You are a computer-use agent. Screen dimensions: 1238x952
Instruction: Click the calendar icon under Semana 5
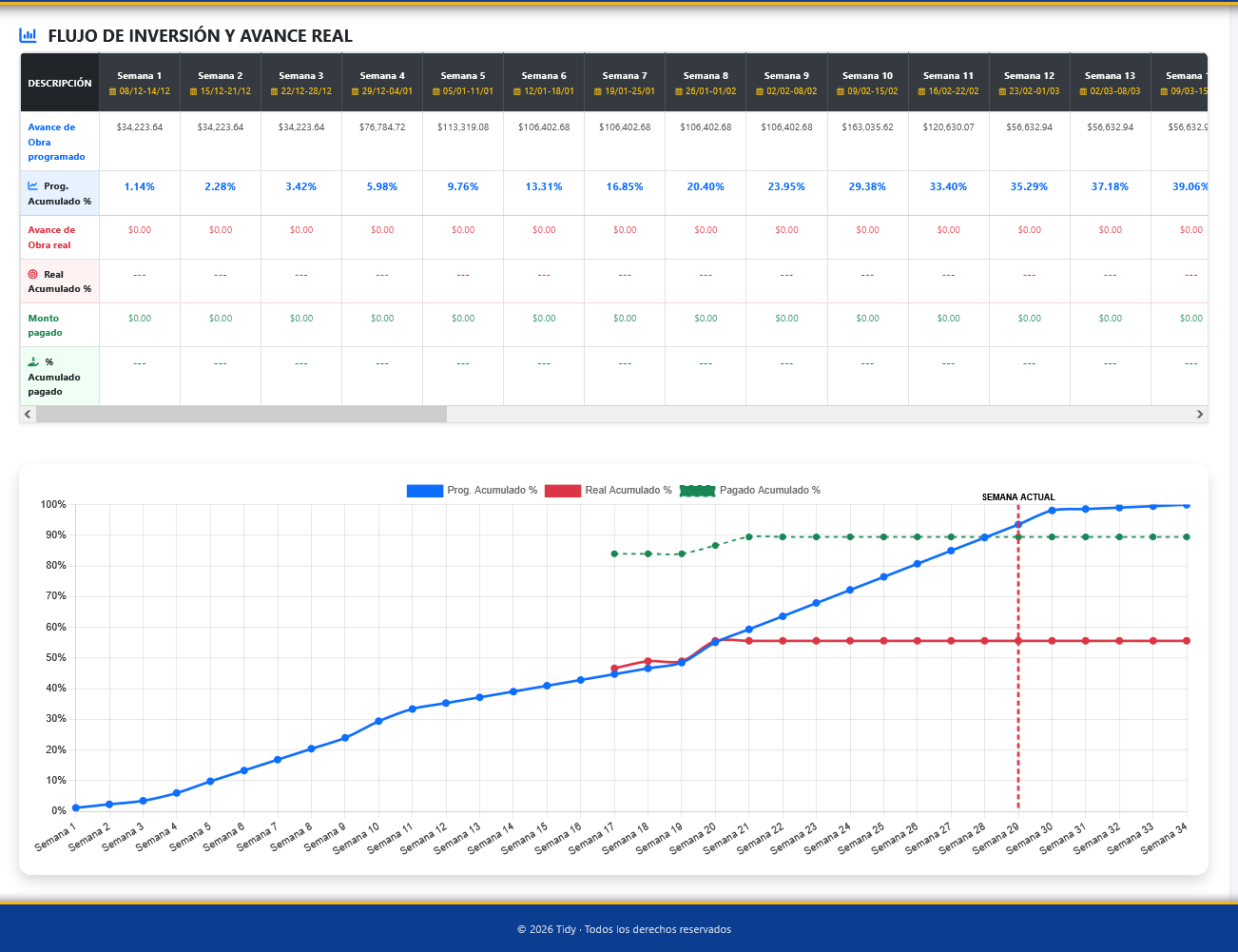436,92
